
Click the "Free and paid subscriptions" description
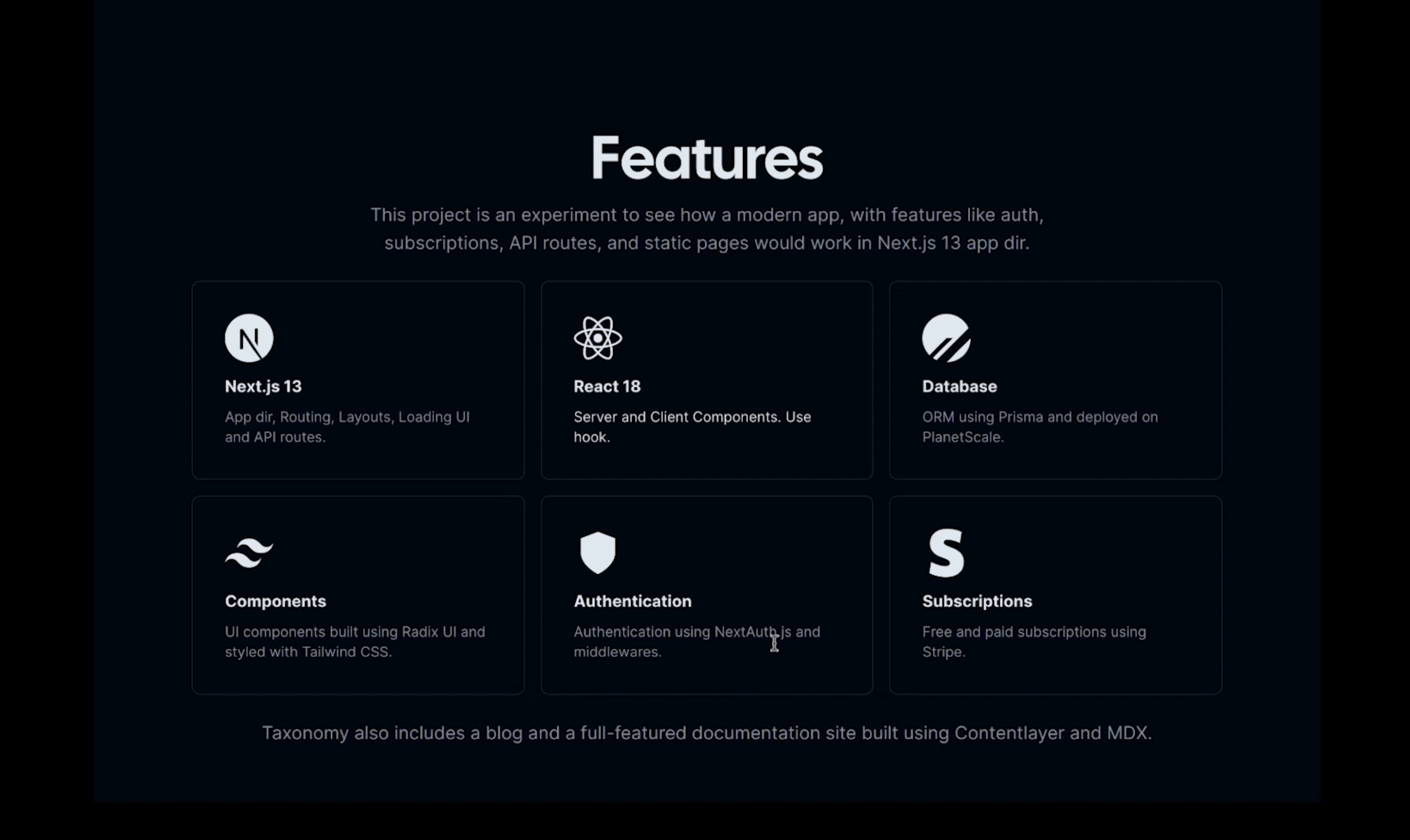(1033, 641)
